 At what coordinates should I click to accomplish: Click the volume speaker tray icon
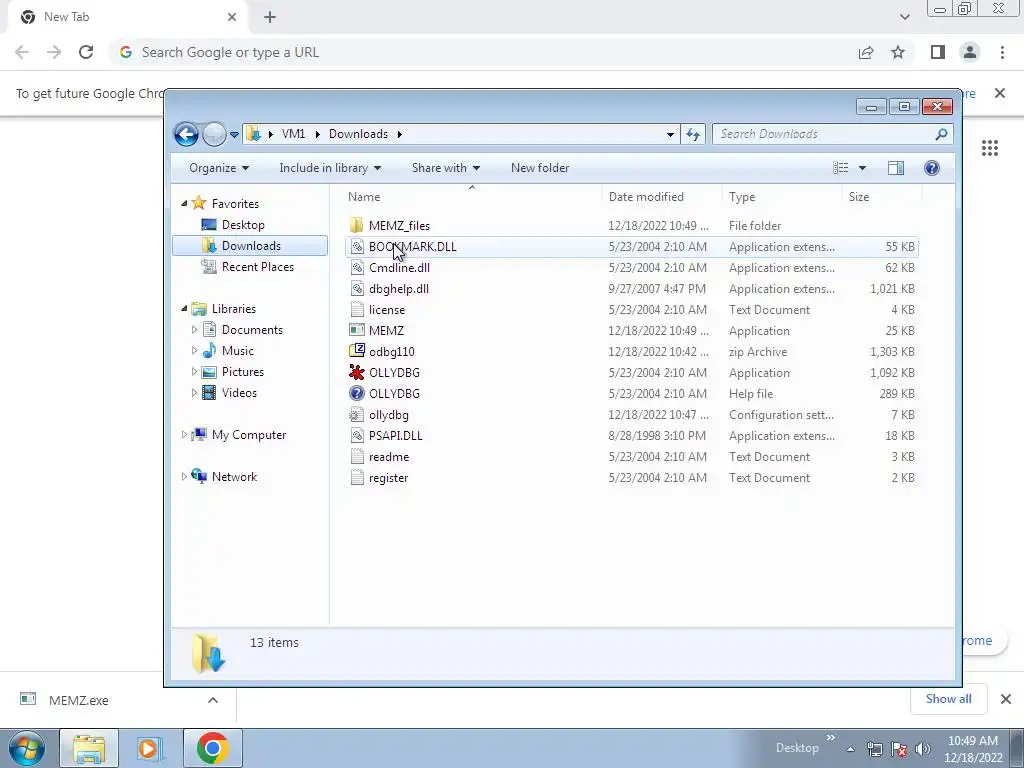(x=923, y=749)
